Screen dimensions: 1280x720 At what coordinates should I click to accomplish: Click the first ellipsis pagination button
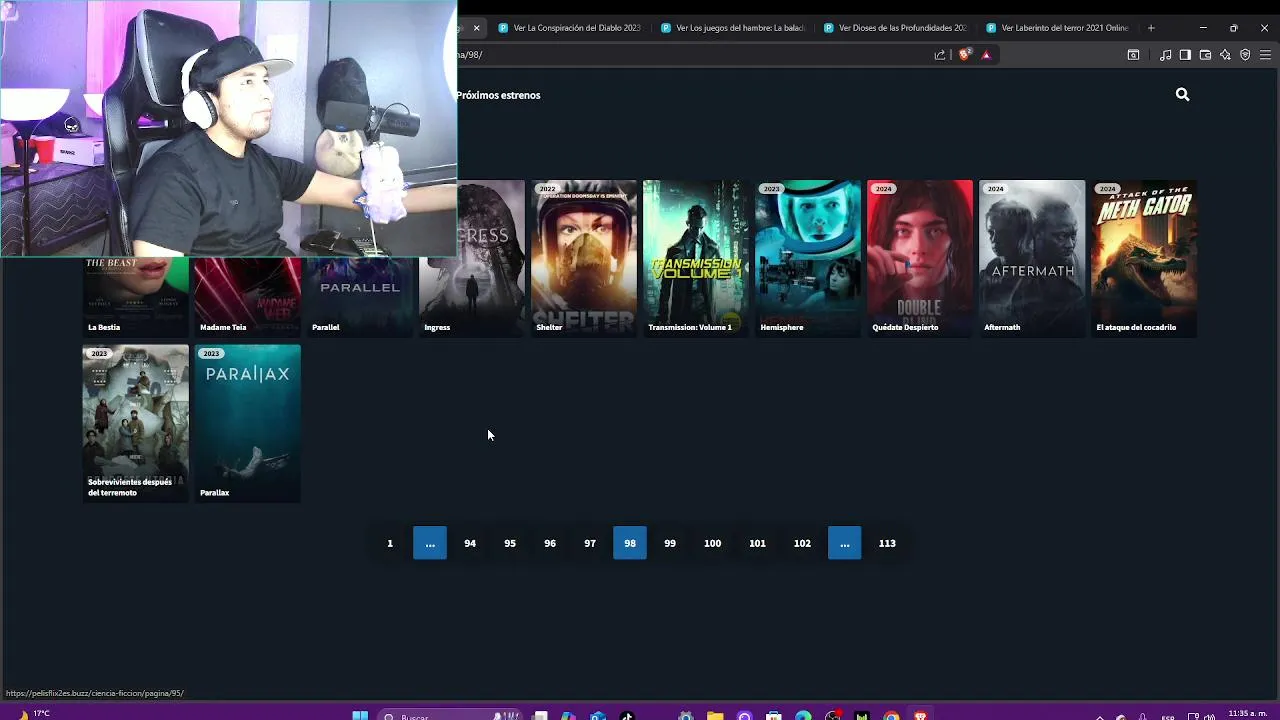[430, 543]
